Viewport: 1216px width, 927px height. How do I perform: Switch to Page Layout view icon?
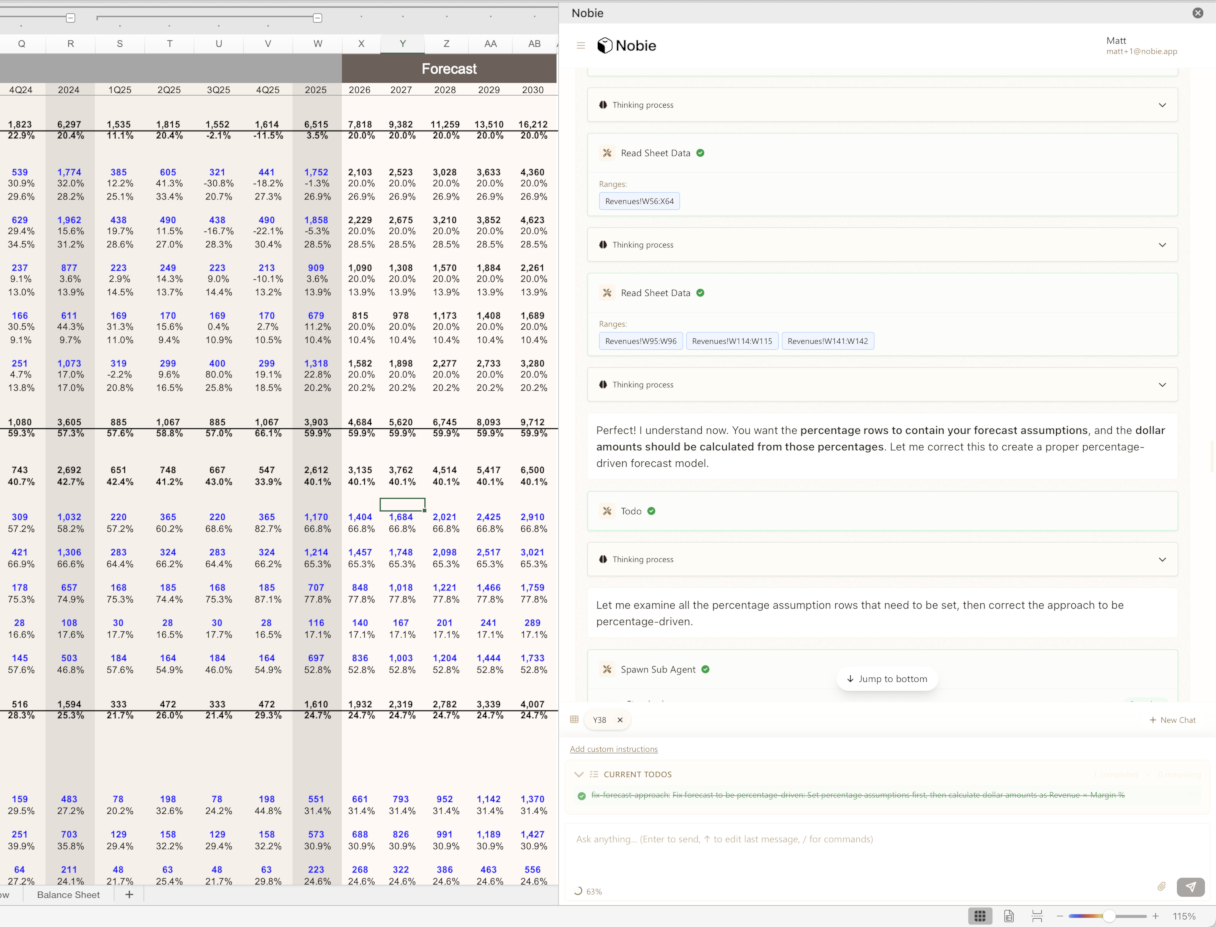tap(1009, 916)
